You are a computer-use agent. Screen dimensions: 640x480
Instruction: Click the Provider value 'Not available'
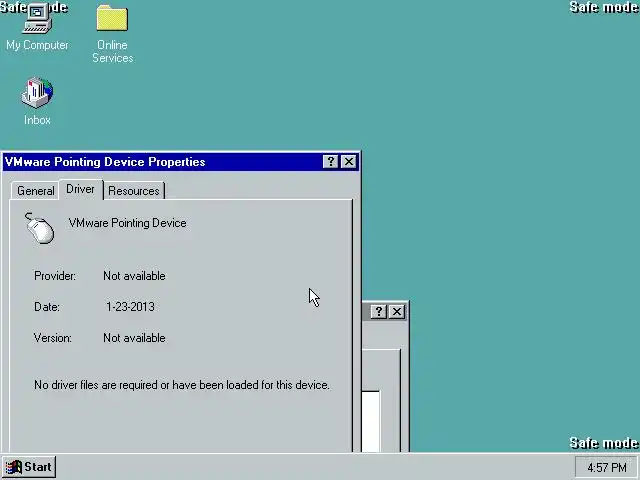134,276
